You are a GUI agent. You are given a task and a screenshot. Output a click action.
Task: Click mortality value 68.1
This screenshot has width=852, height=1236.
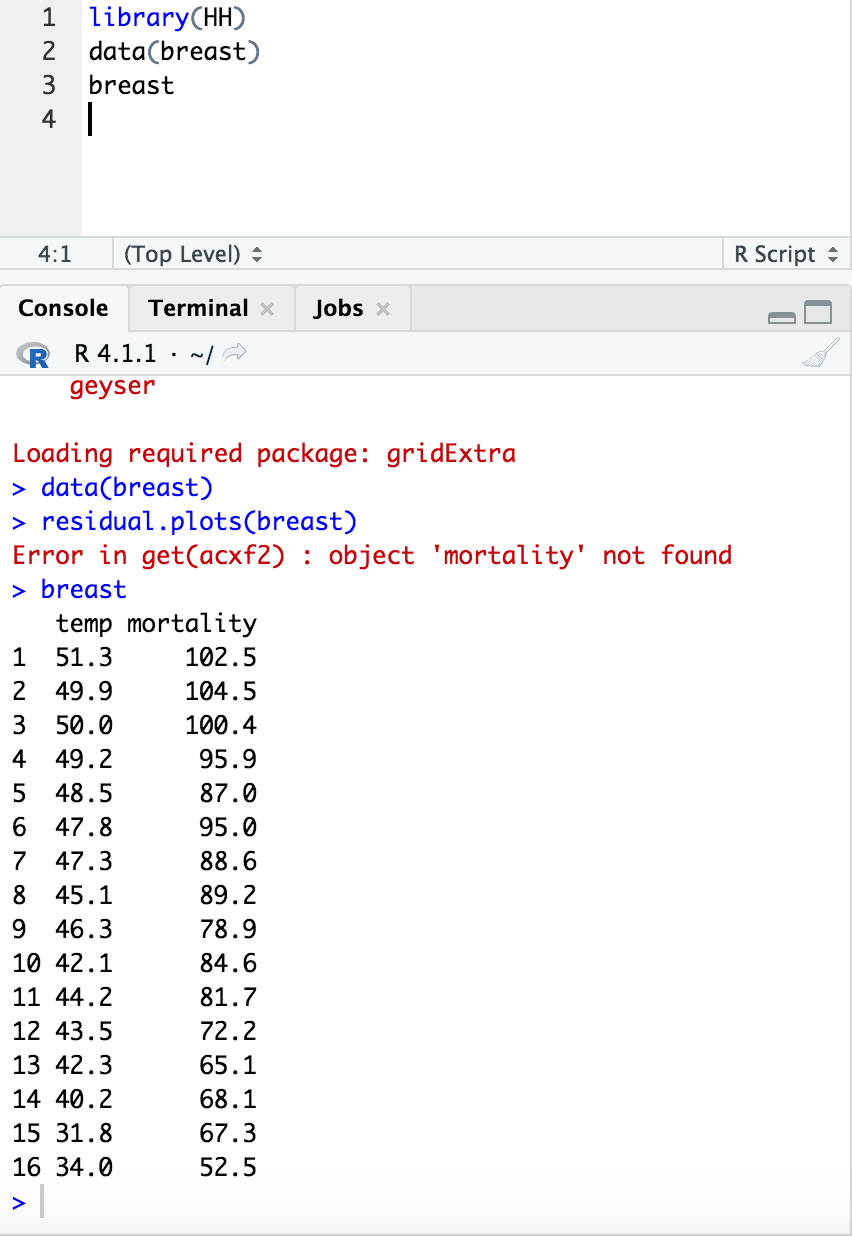[x=228, y=1099]
